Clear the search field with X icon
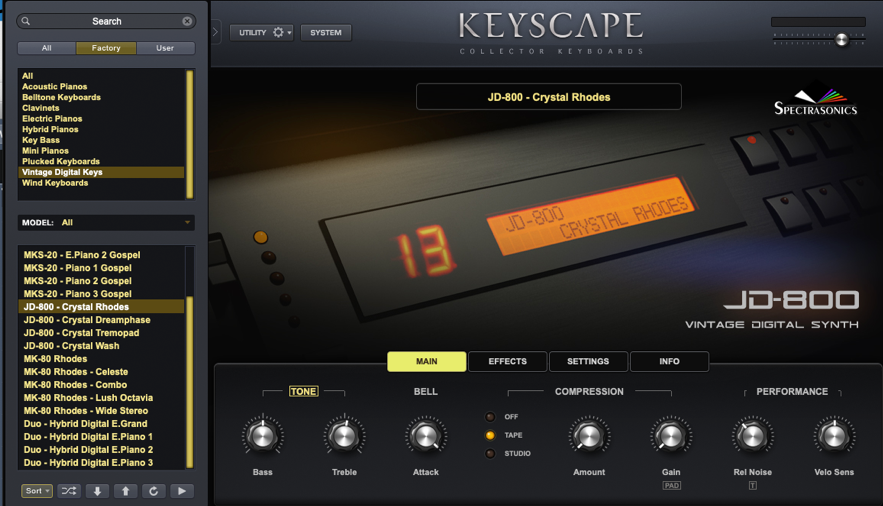The width and height of the screenshot is (883, 506). (x=187, y=21)
